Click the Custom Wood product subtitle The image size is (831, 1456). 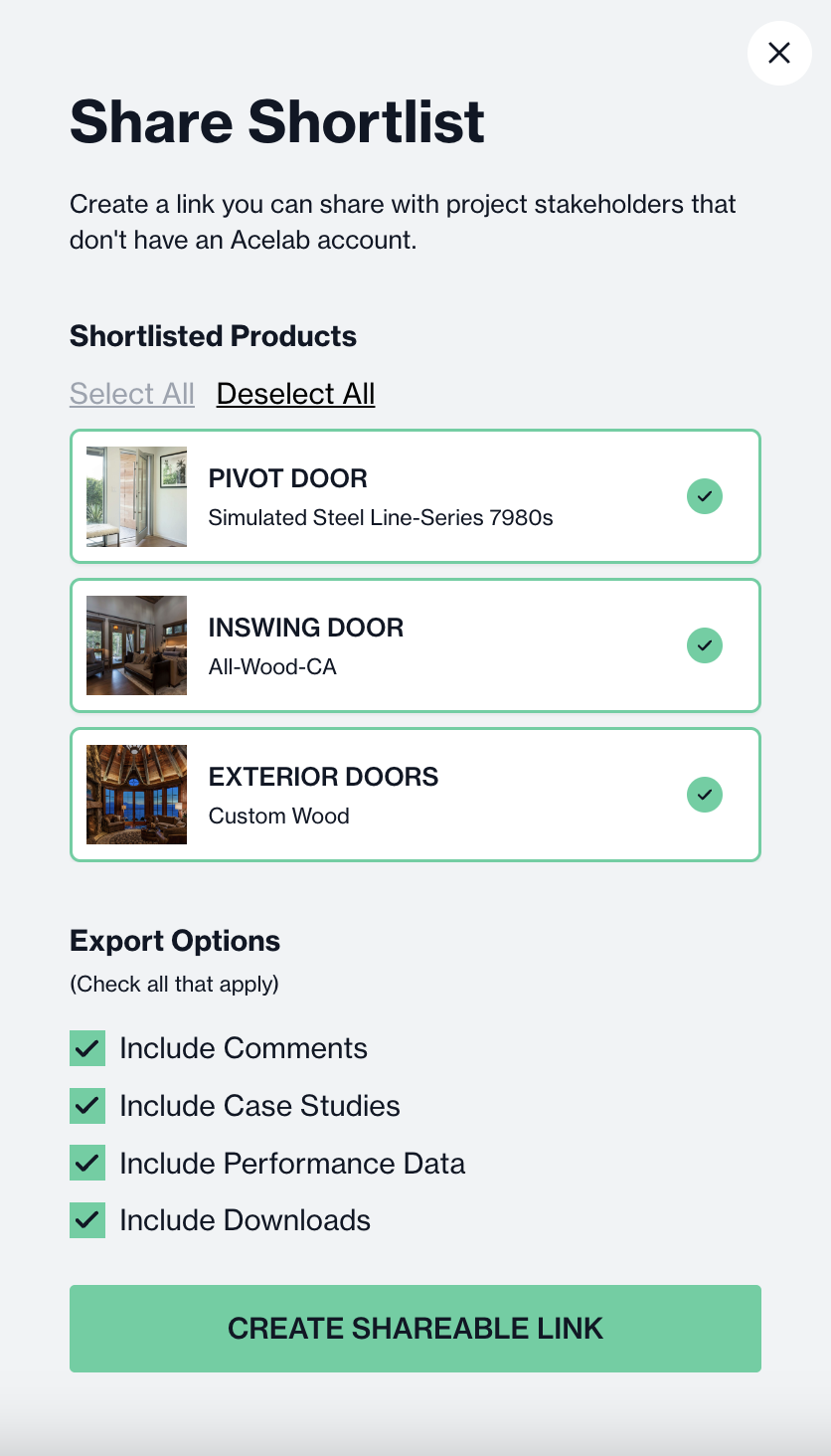click(x=279, y=817)
